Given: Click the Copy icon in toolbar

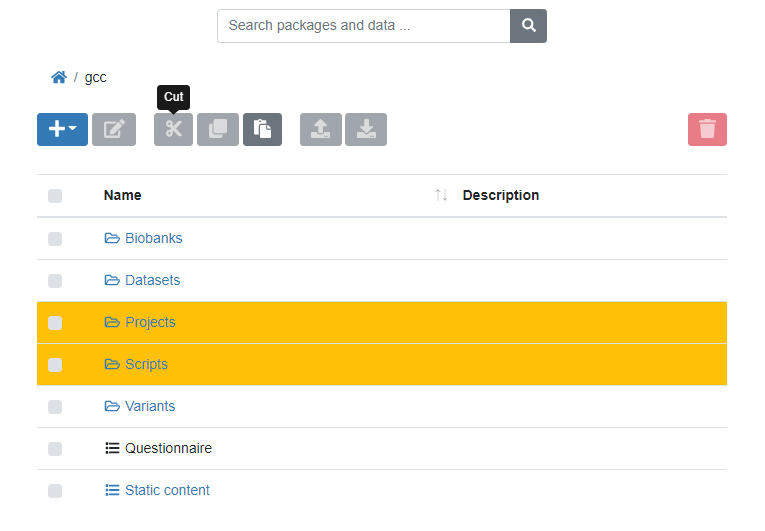Looking at the screenshot, I should [218, 130].
